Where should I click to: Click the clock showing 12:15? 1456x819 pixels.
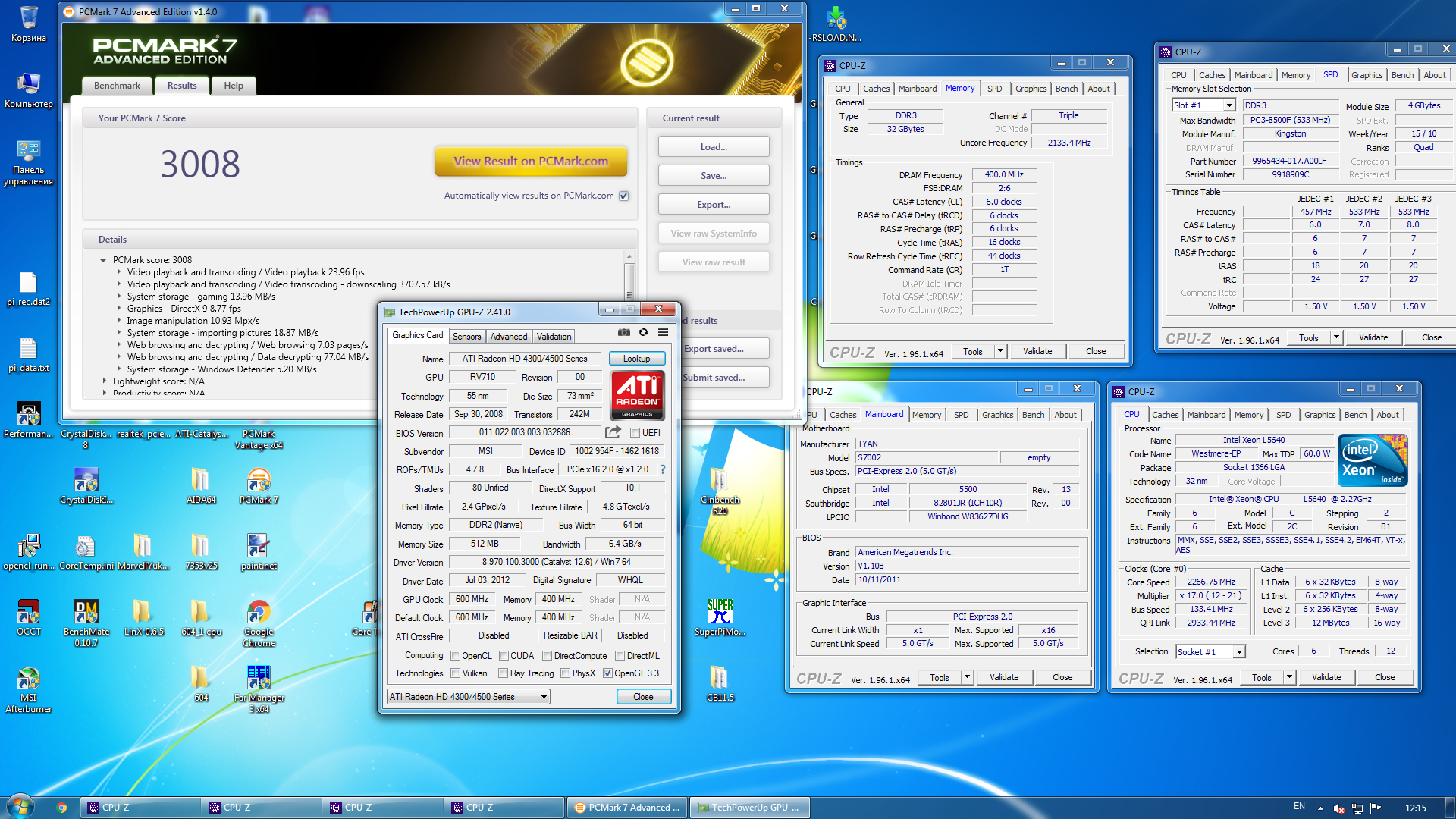tap(1415, 808)
